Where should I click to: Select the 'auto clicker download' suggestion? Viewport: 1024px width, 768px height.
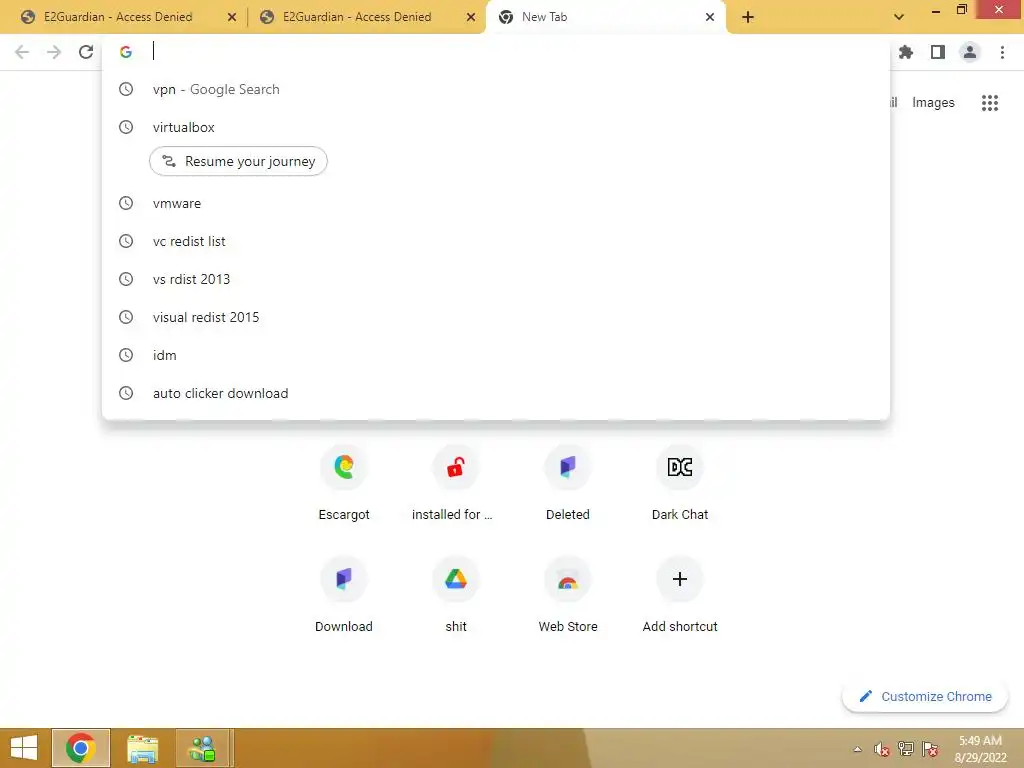pyautogui.click(x=496, y=393)
